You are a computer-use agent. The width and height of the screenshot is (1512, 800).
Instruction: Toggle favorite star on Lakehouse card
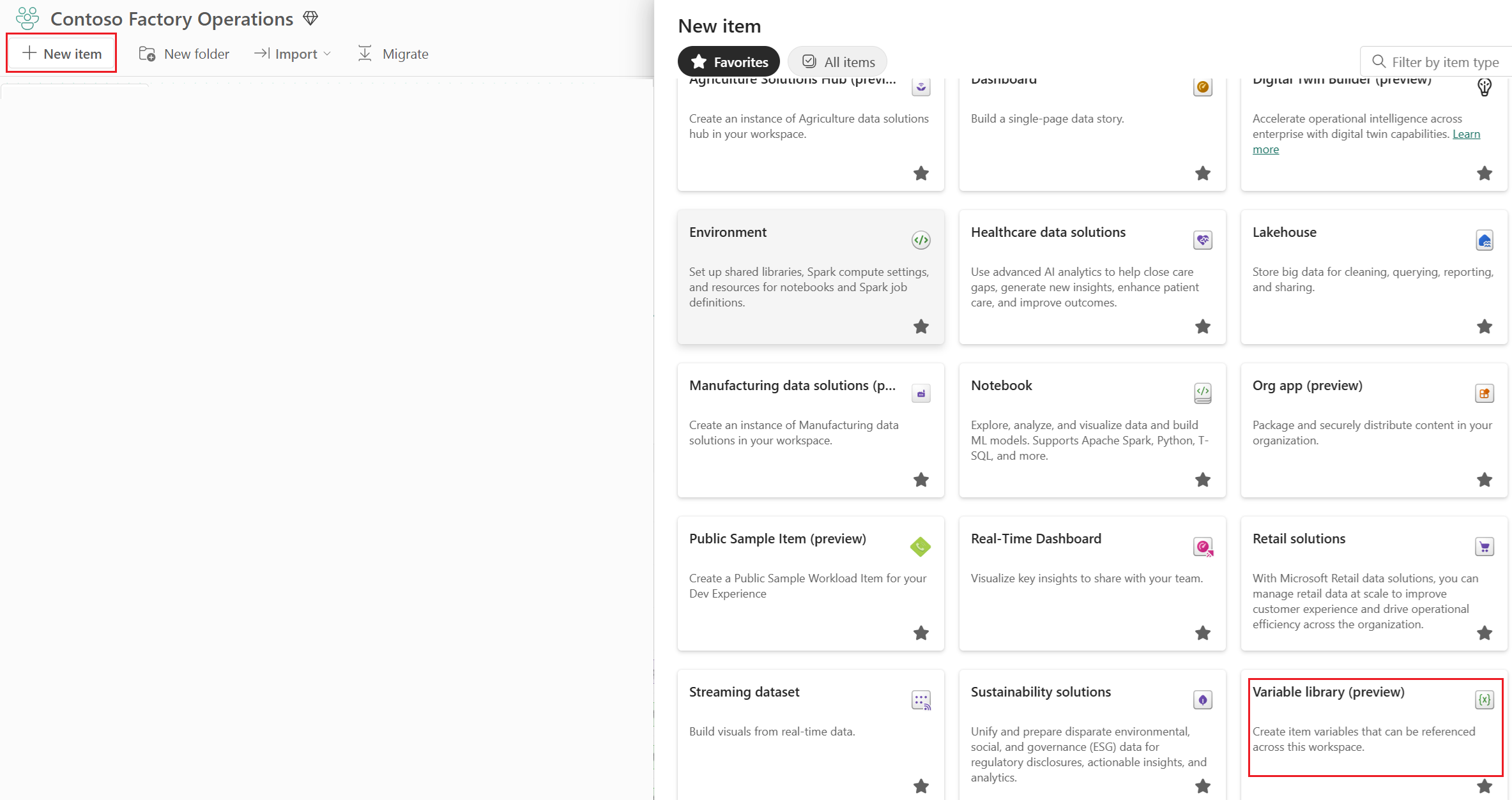(1484, 326)
